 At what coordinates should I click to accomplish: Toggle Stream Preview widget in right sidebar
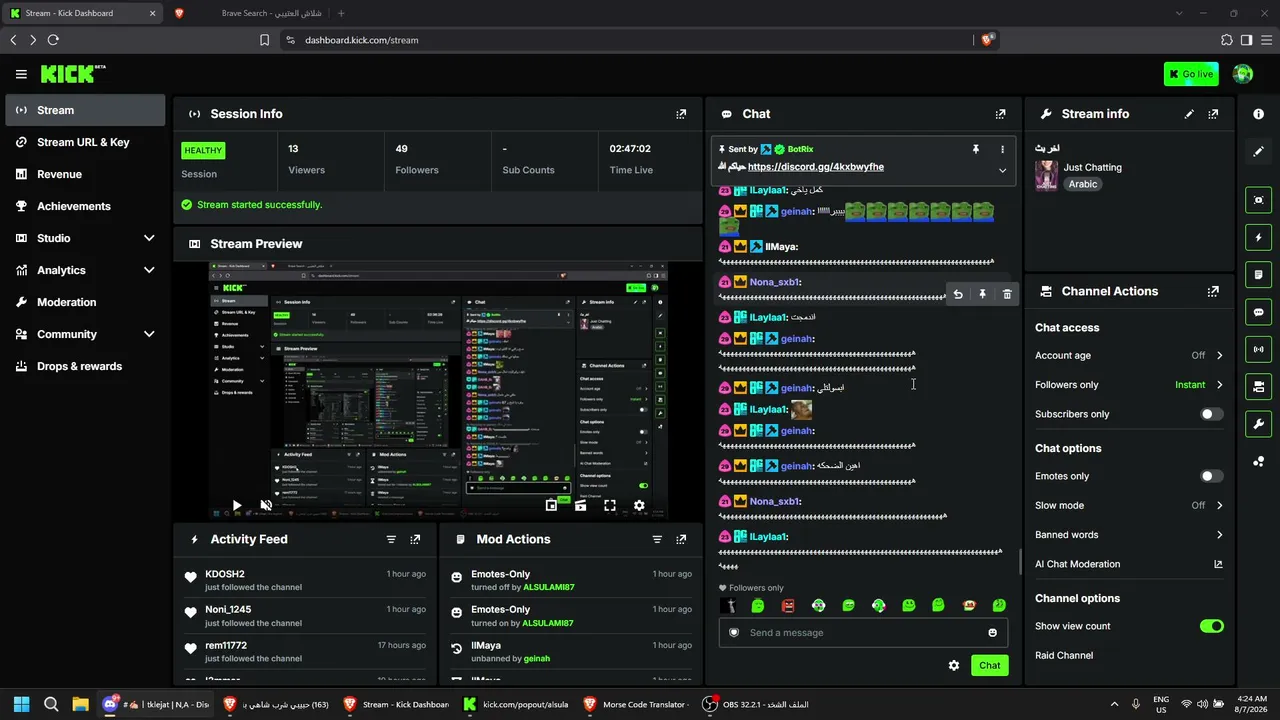click(x=1259, y=200)
